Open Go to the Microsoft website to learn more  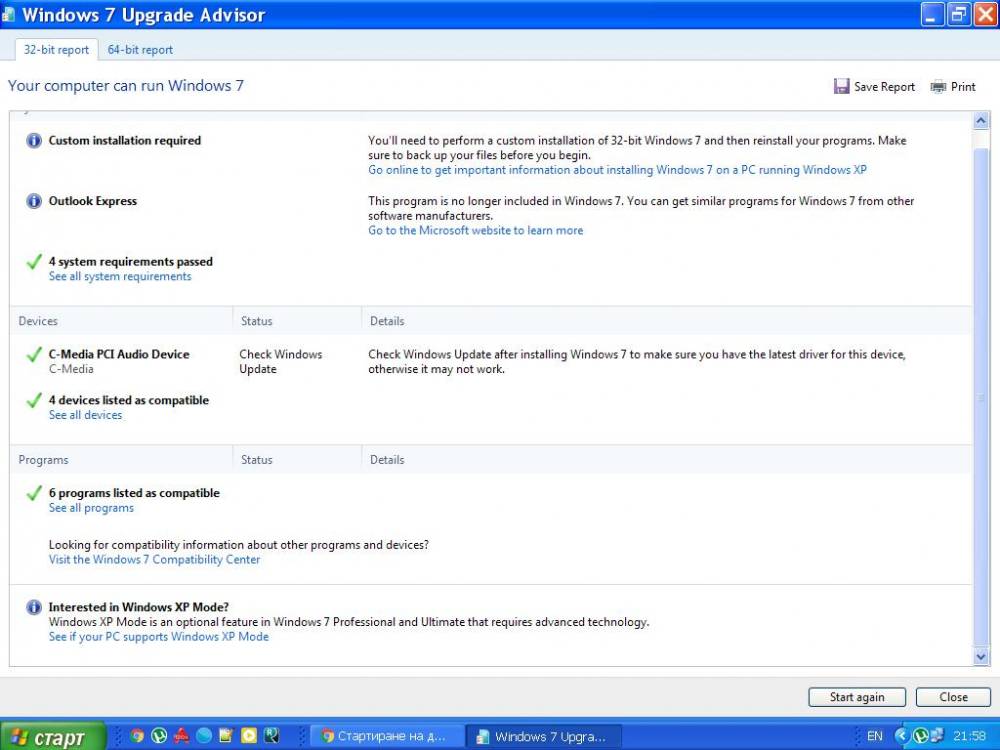pyautogui.click(x=476, y=231)
